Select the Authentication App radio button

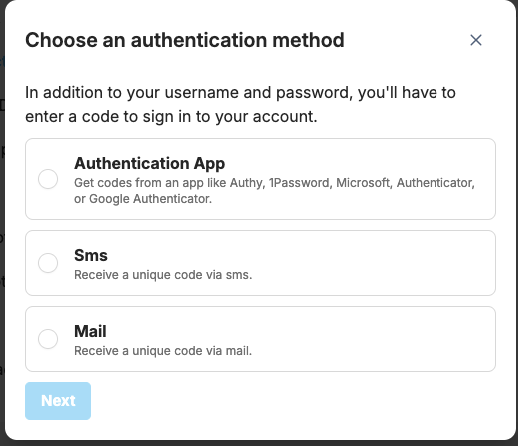click(48, 179)
